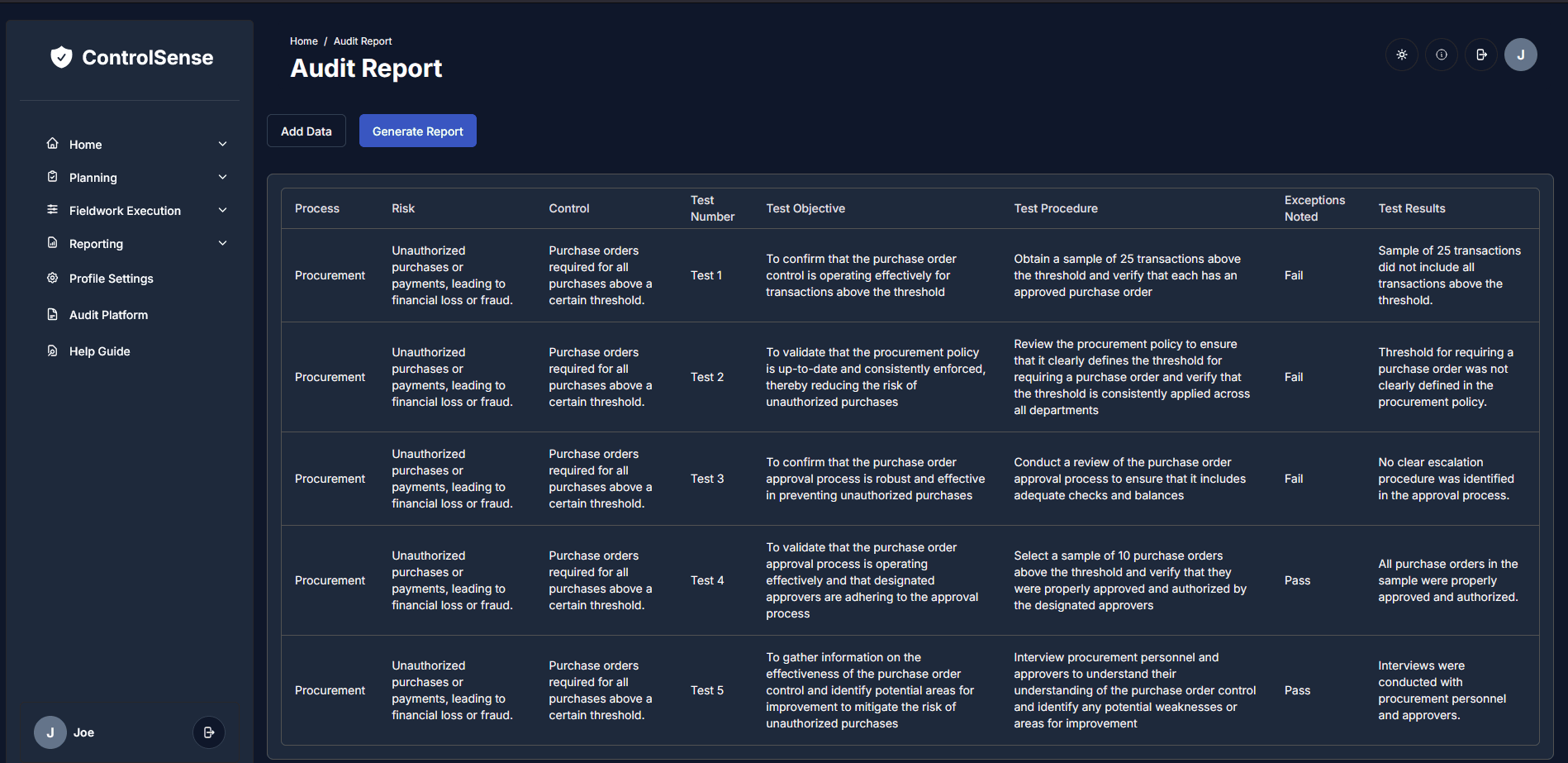Click the Help Guide icon in sidebar

point(53,351)
